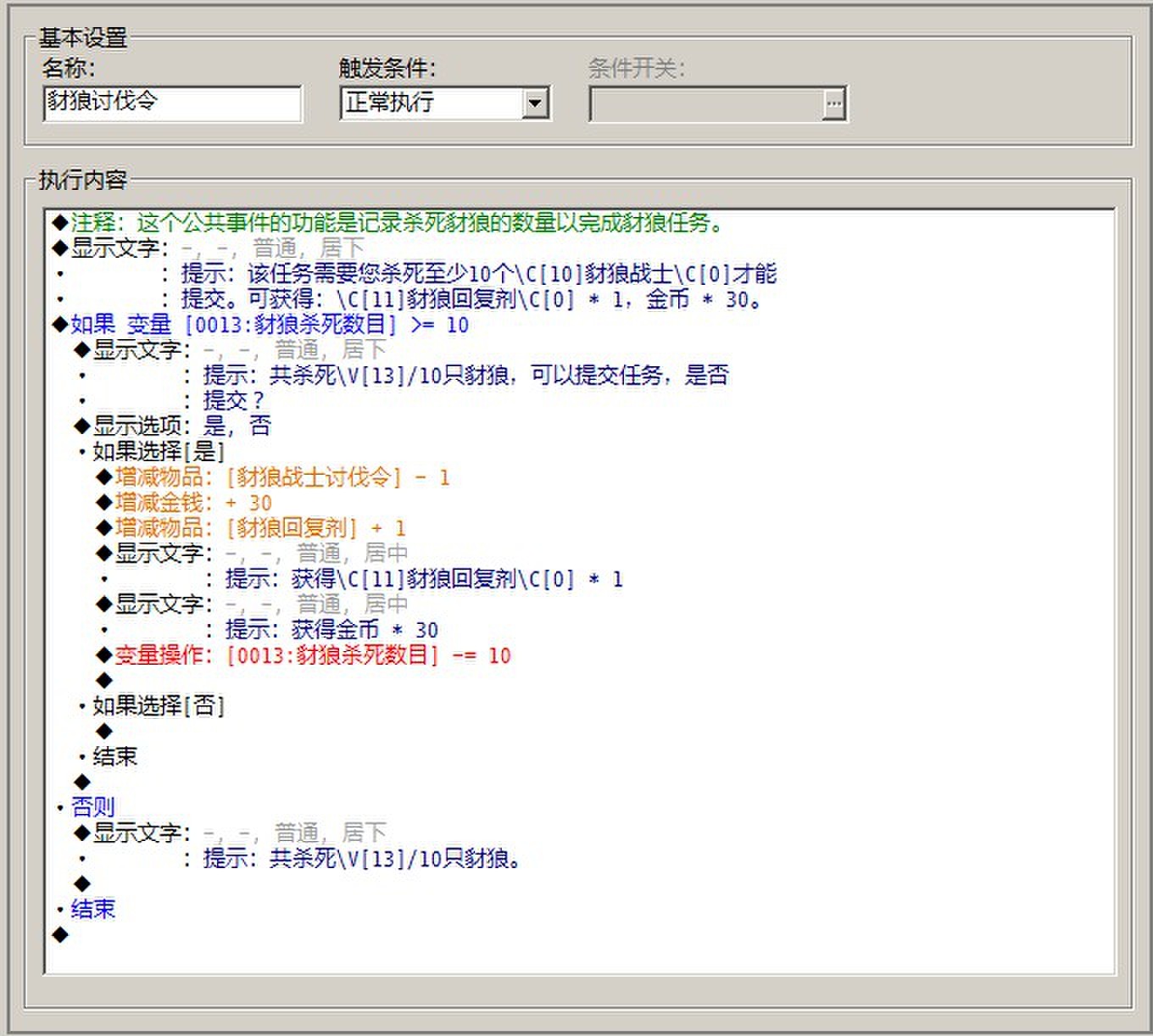1153x1036 pixels.
Task: Select the blue 结束 line
Action: point(85,910)
